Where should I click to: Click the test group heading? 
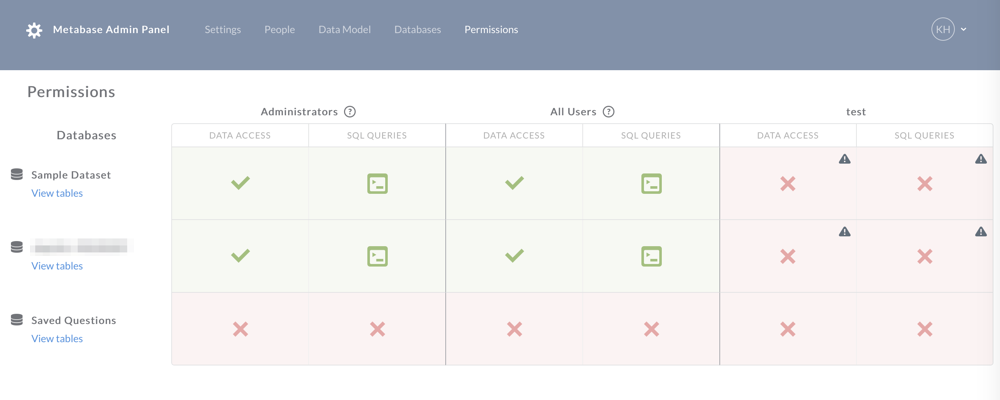pyautogui.click(x=856, y=112)
